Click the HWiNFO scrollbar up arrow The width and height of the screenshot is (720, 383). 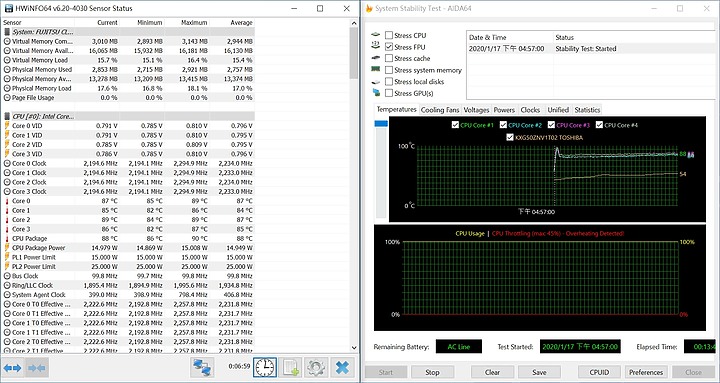coord(354,23)
